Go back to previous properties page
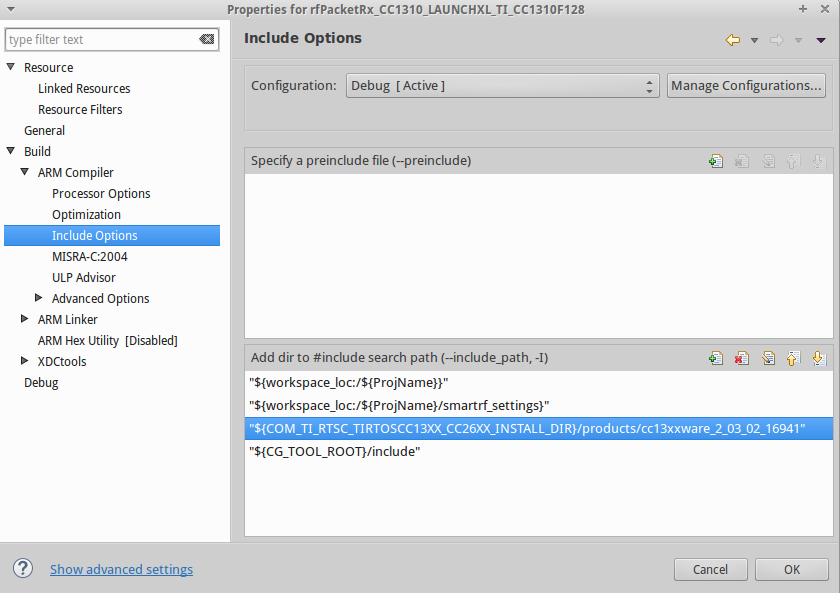 tap(732, 40)
